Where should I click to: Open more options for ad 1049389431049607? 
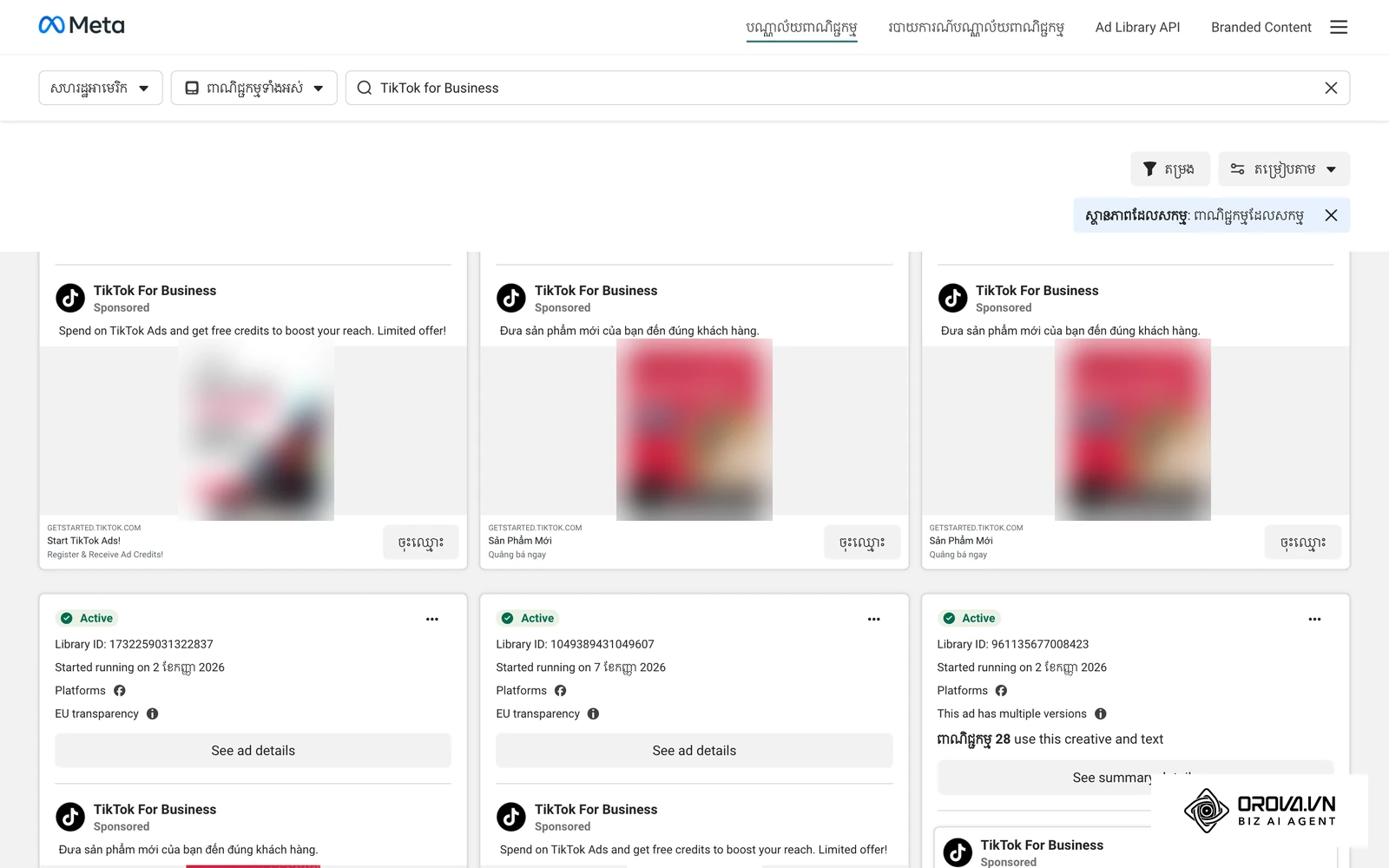873,619
